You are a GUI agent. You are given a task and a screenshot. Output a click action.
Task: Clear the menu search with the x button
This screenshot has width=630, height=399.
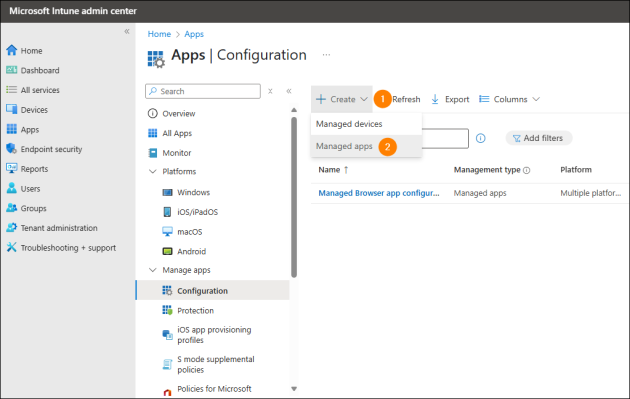pos(270,91)
